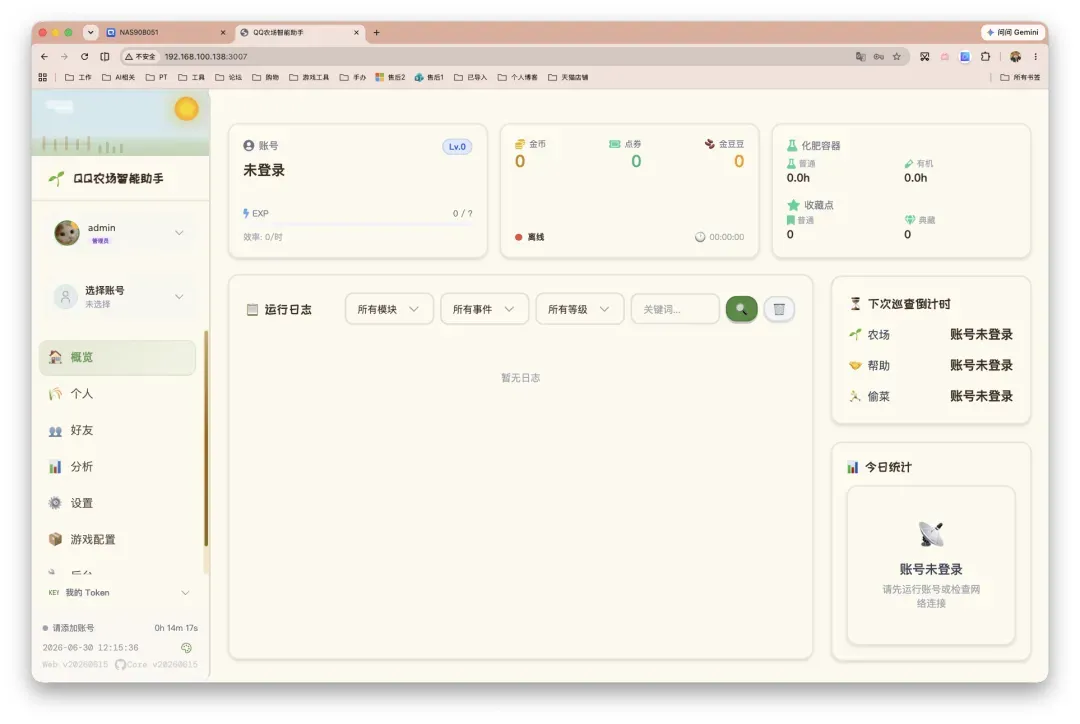The image size is (1080, 724).
Task: Open the 工作 bookmark folder
Action: [78, 77]
